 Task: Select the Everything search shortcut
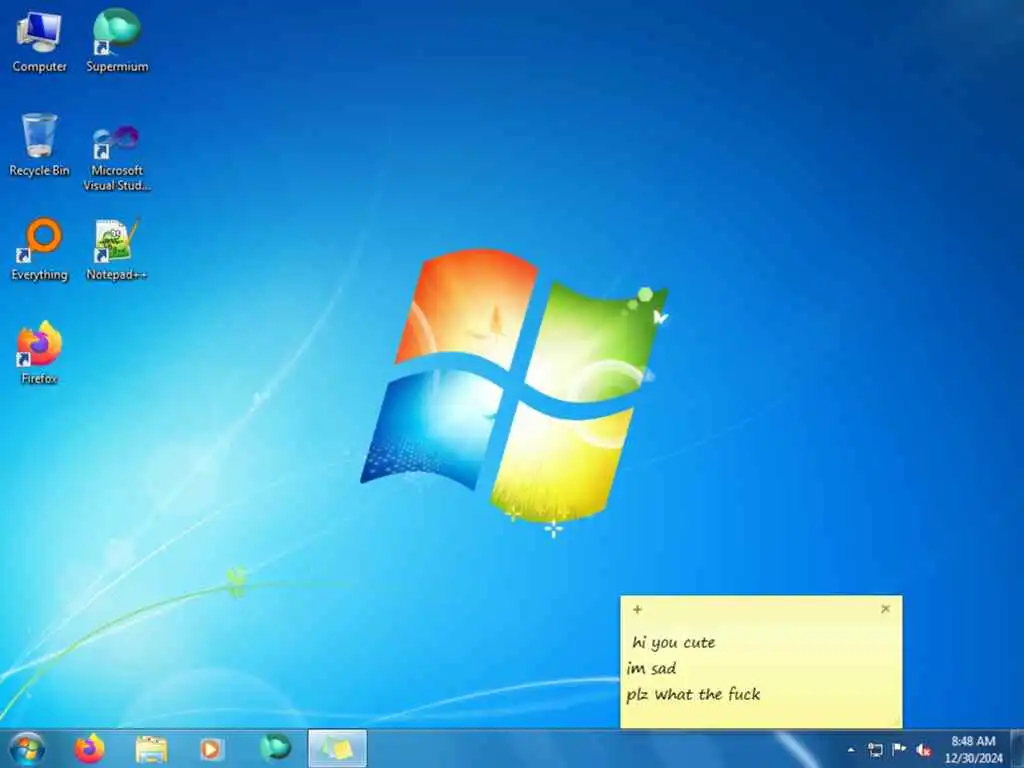pos(39,249)
